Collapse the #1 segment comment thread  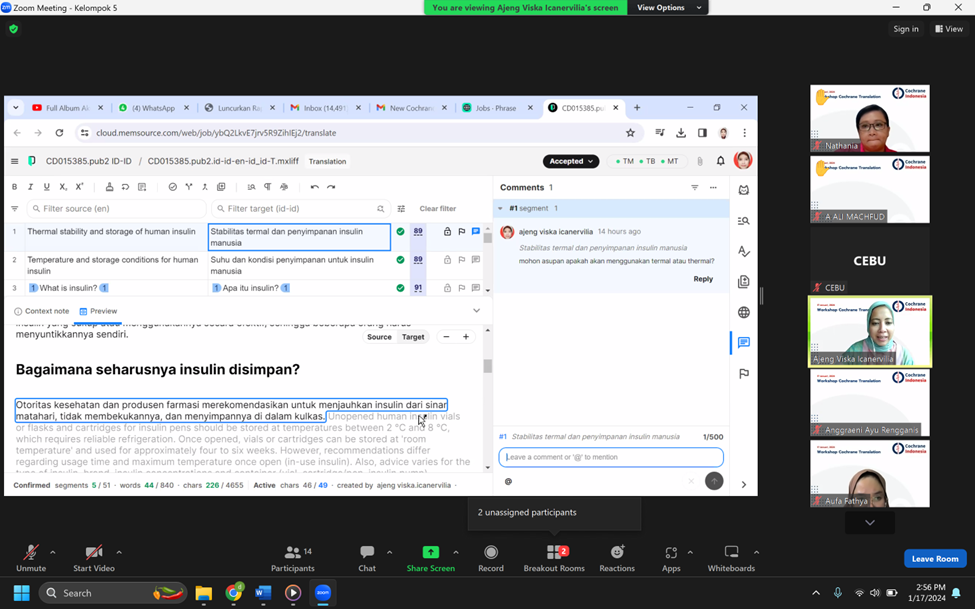[x=500, y=208]
